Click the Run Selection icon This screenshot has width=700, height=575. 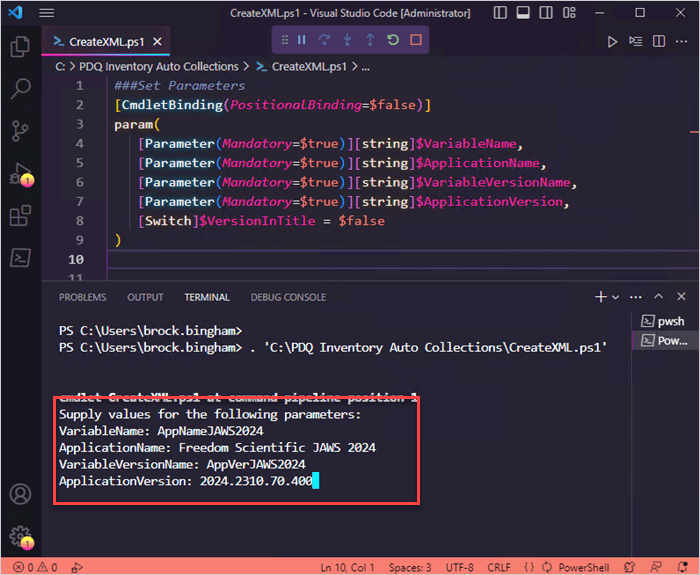pos(635,42)
